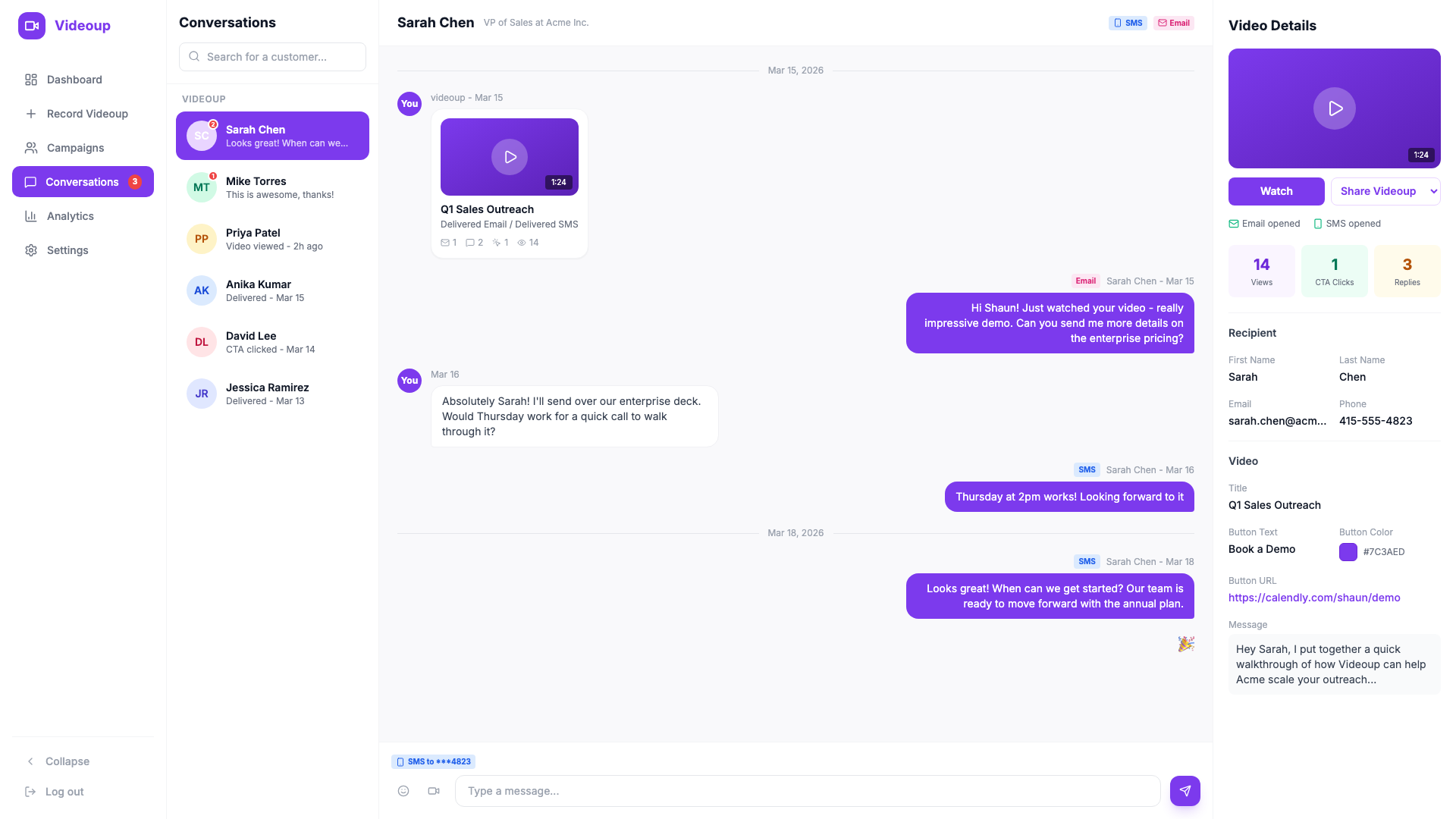Go to Record Videoup page
1456x819 pixels.
86,114
